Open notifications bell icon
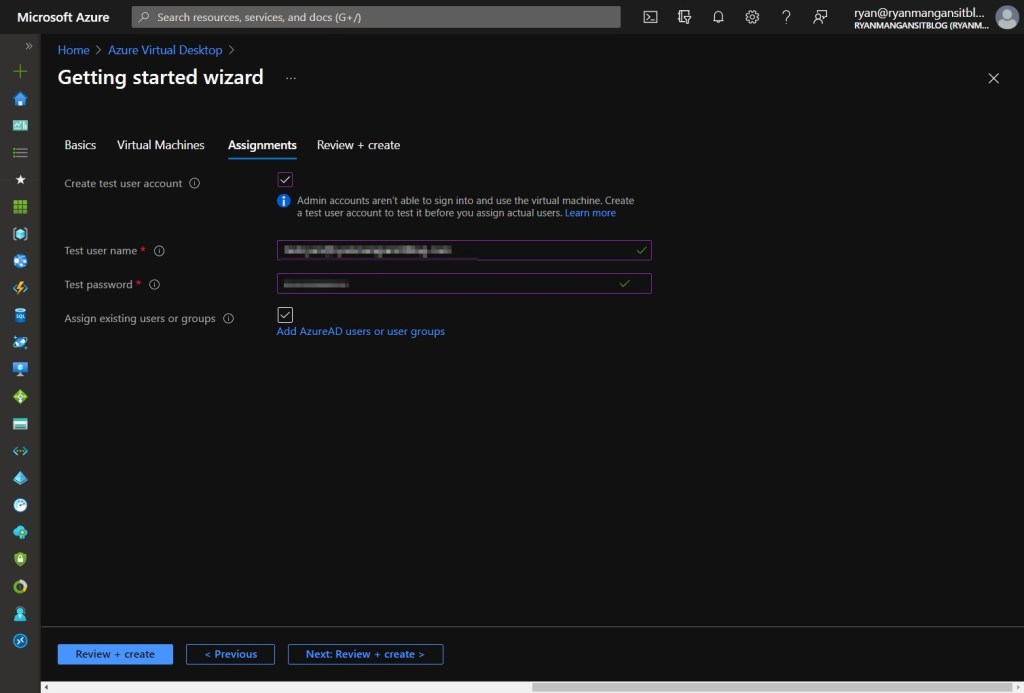 pos(718,17)
